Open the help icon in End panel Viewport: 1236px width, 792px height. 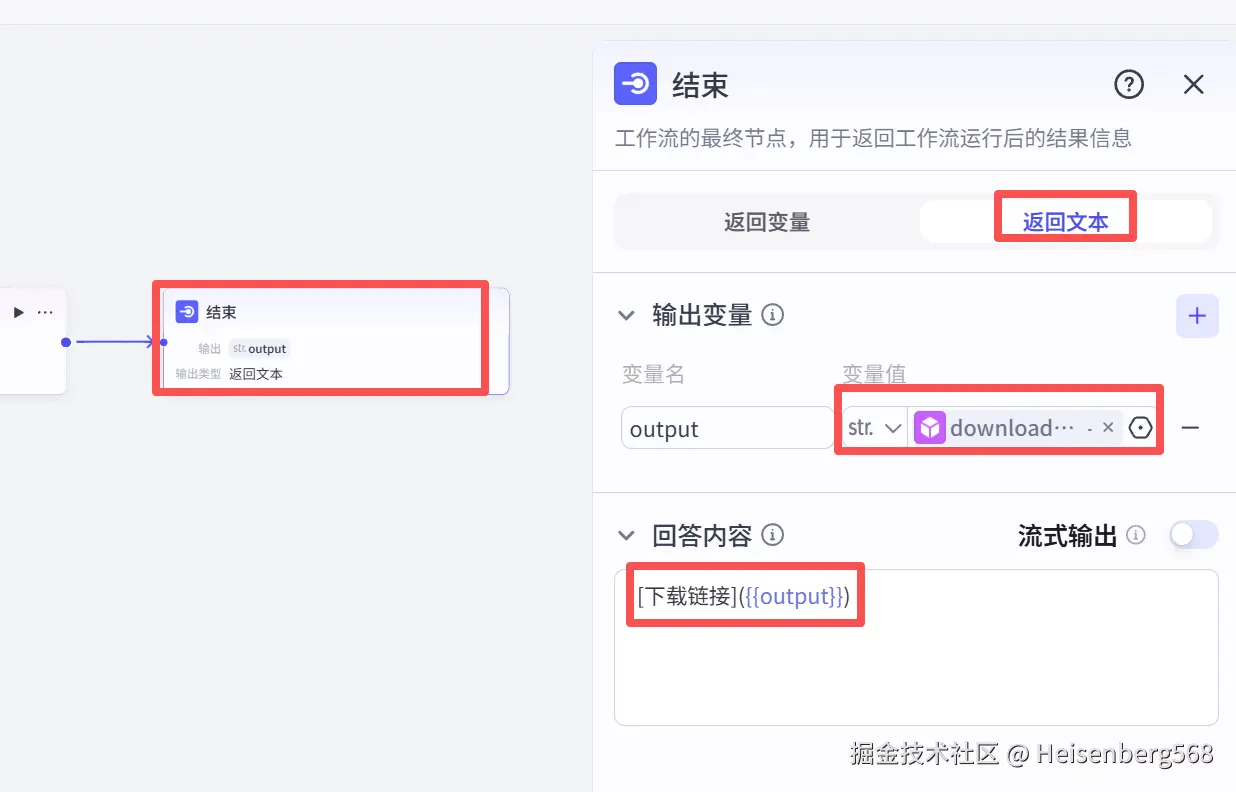point(1129,85)
